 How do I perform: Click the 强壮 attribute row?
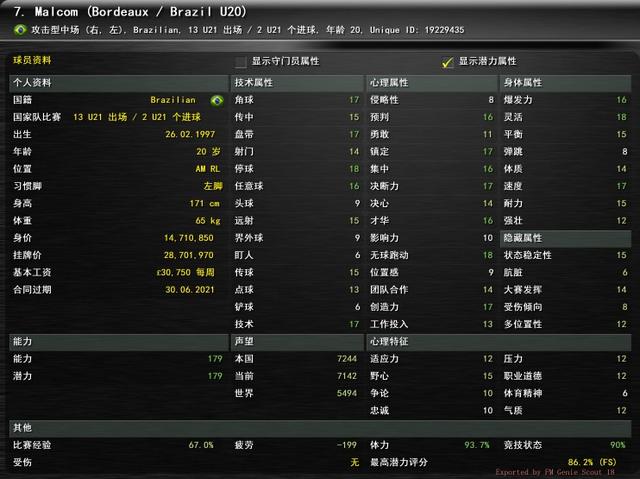click(x=565, y=221)
